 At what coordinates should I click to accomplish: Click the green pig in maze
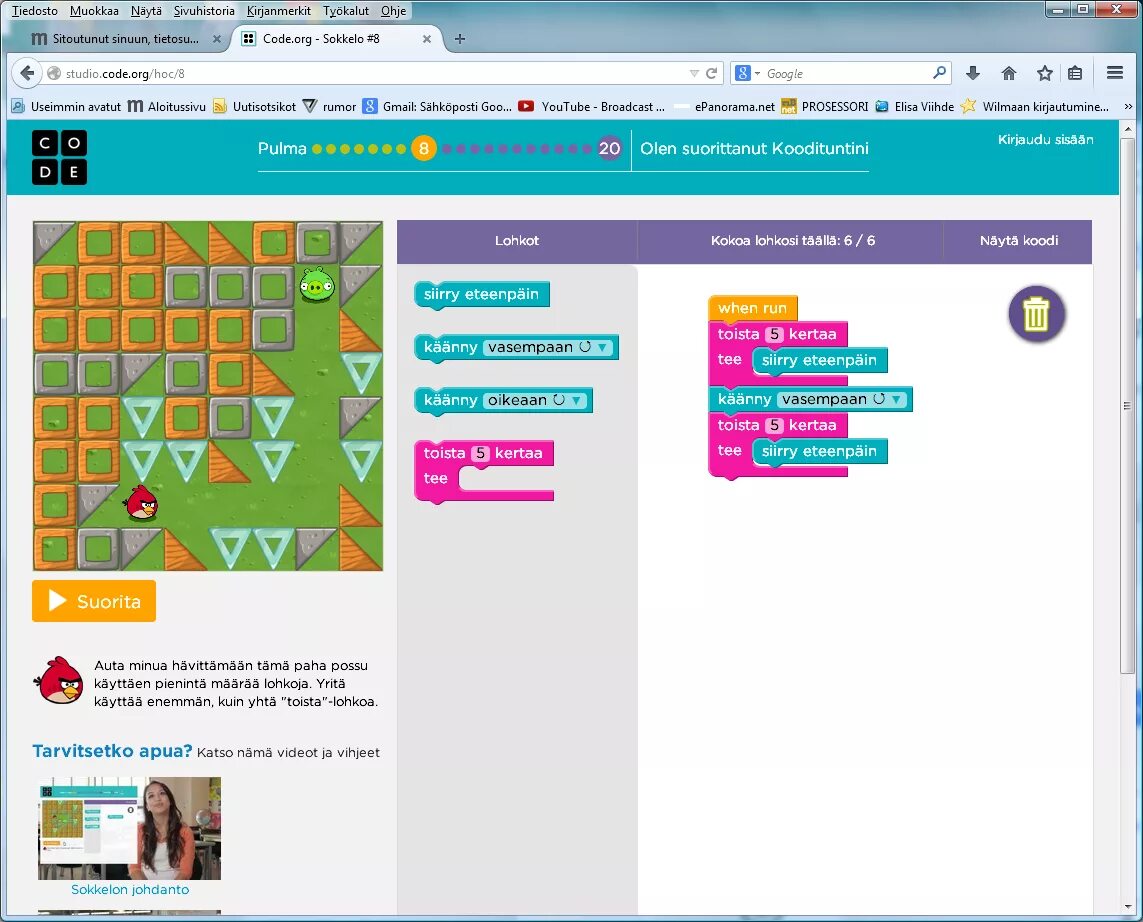[x=317, y=284]
